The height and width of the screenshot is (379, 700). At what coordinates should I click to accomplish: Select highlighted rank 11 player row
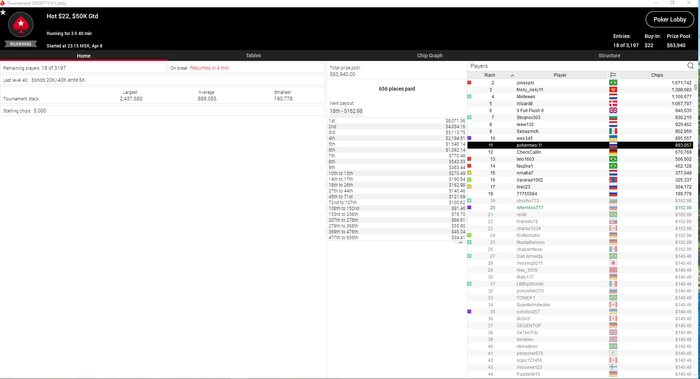pos(580,145)
